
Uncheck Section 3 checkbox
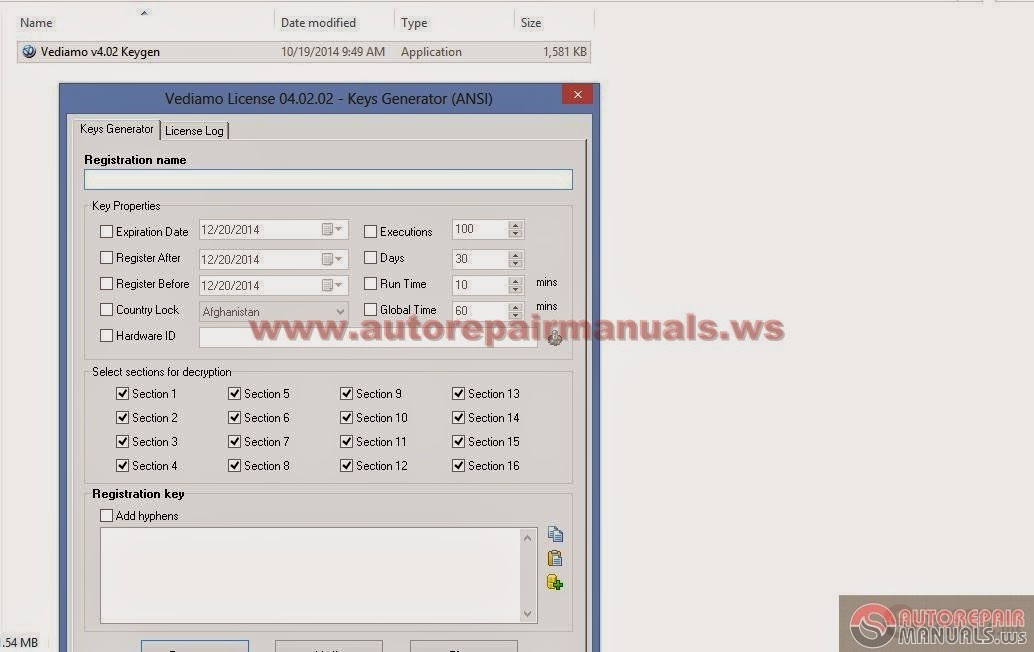tap(122, 442)
